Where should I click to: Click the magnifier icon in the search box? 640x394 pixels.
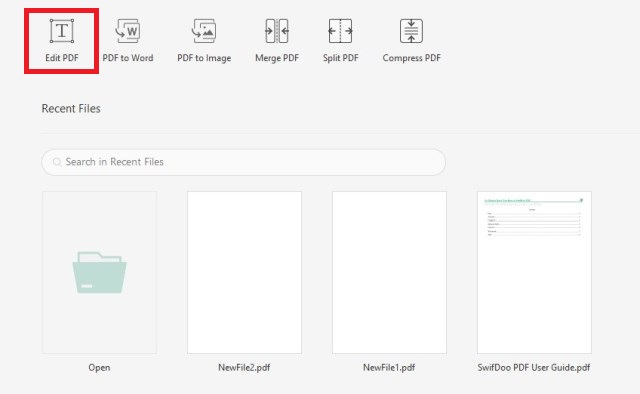pos(57,162)
